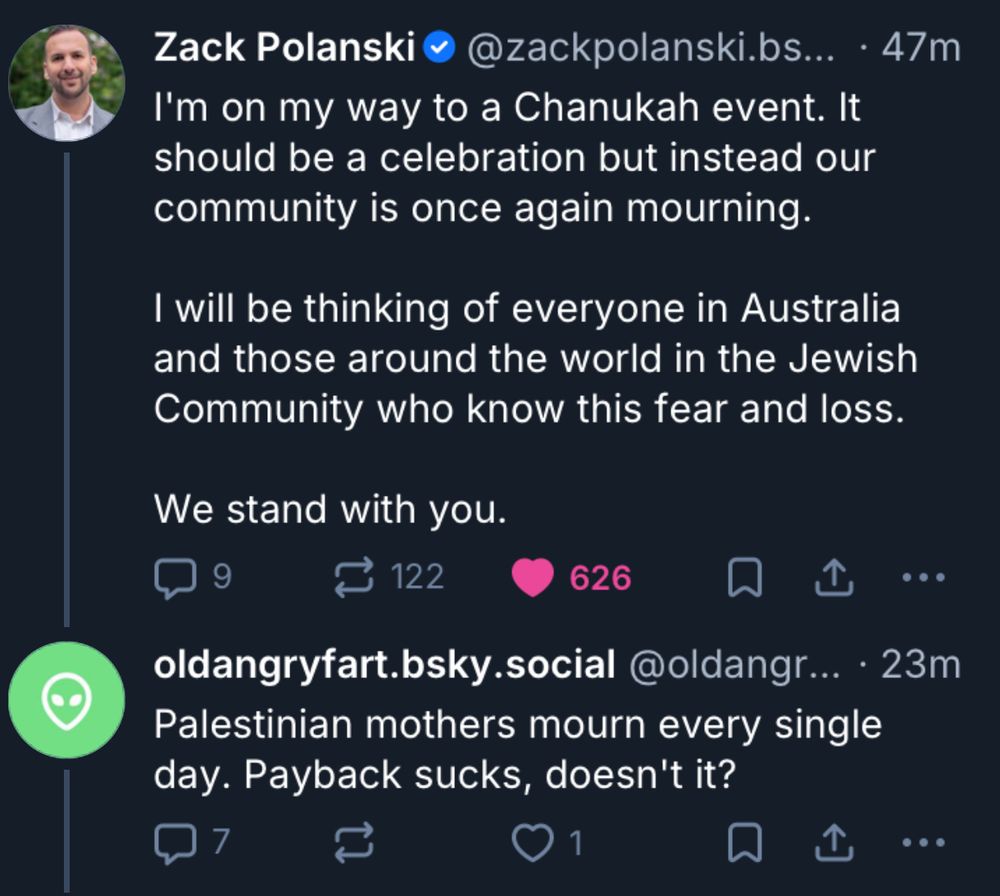
Task: Open more options for the reply
Action: 922,845
